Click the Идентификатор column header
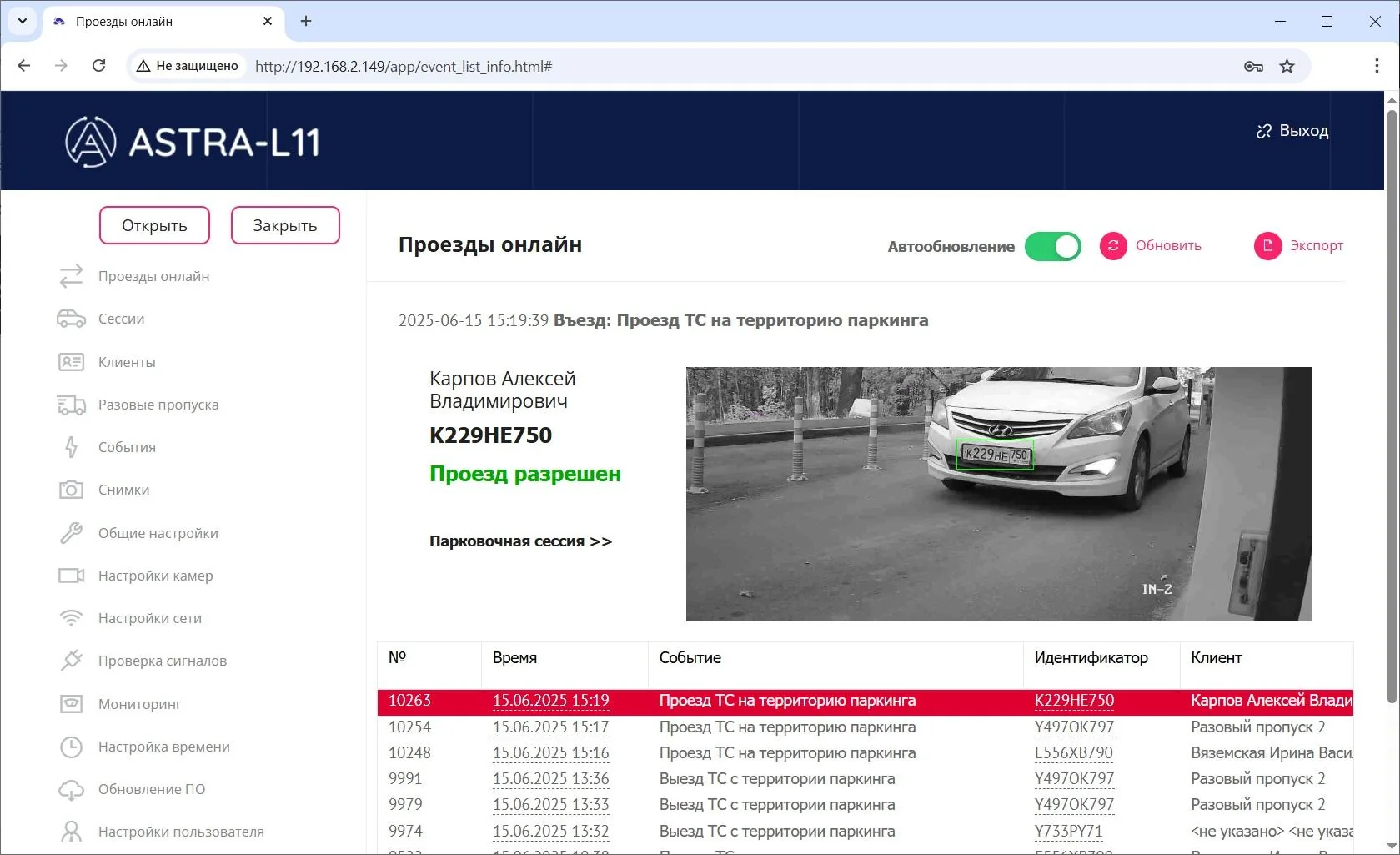This screenshot has height=855, width=1400. click(1091, 657)
